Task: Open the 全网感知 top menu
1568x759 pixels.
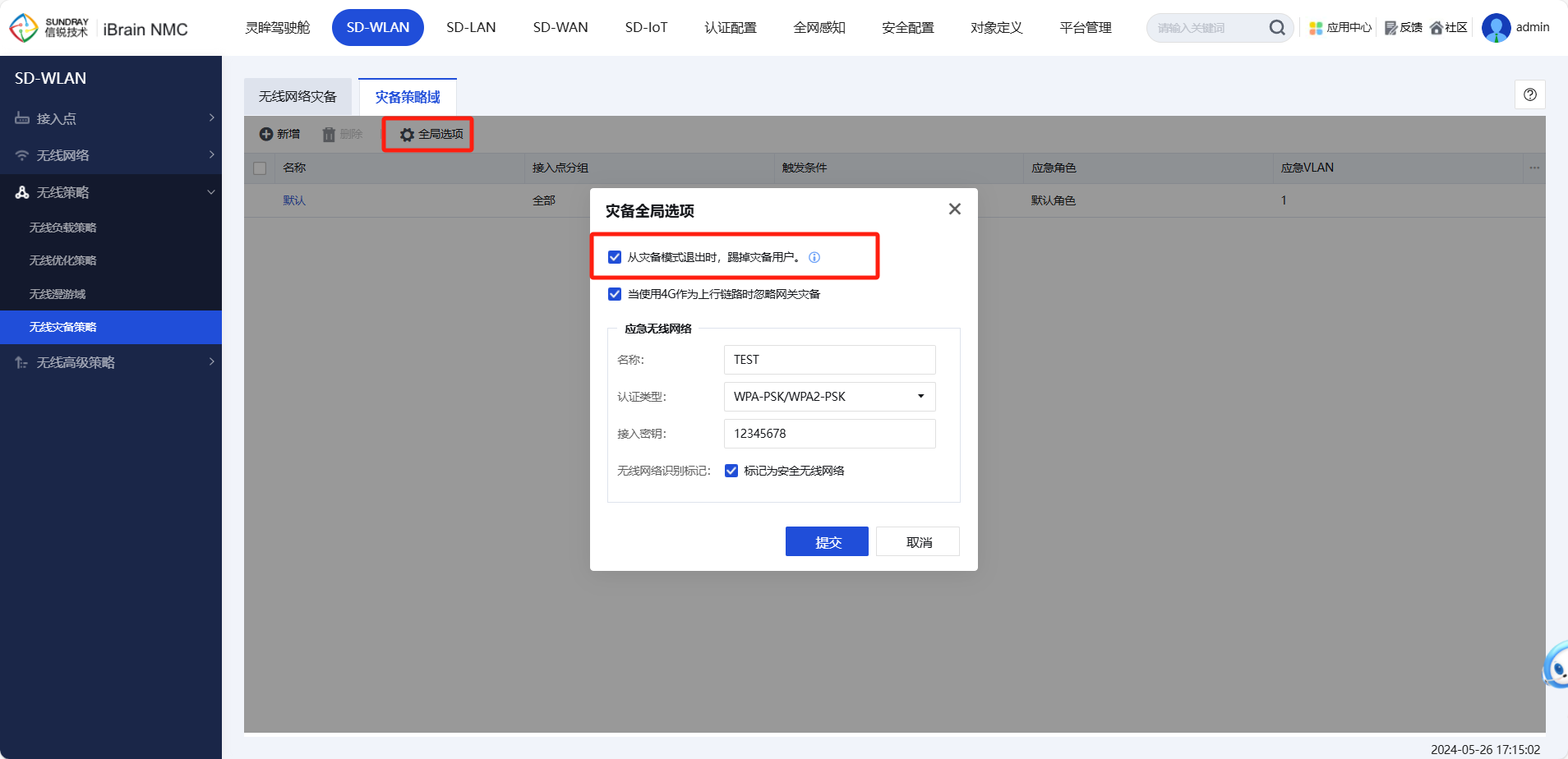Action: coord(819,28)
